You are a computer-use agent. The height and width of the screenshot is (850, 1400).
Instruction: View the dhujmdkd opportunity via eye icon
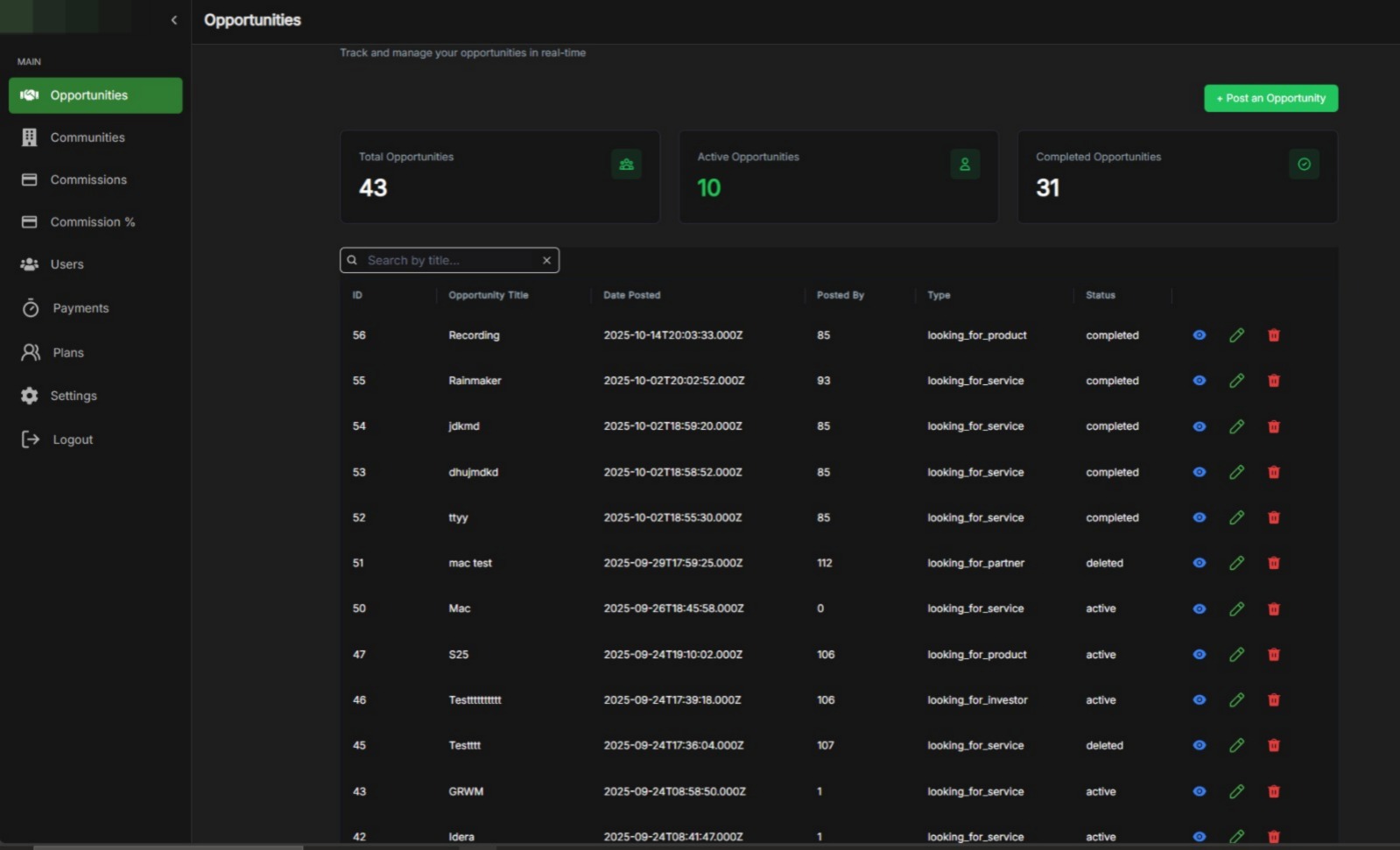point(1199,472)
